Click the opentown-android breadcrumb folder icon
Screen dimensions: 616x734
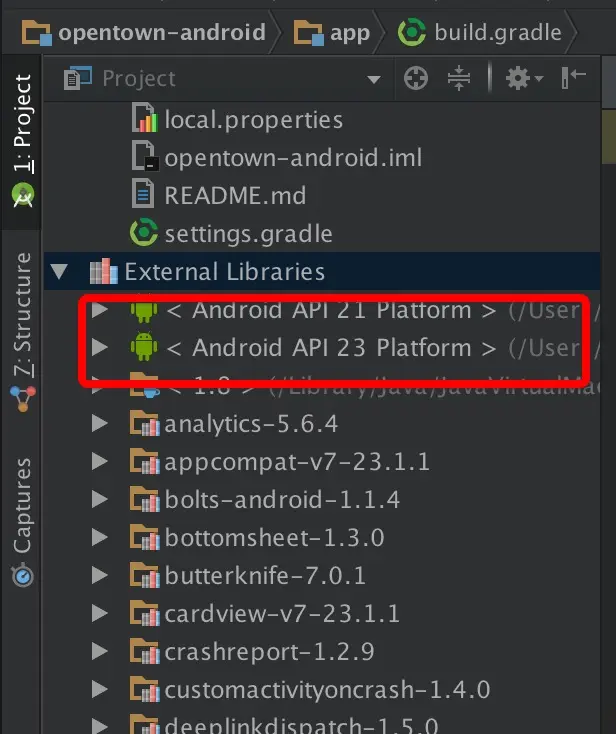[x=37, y=33]
